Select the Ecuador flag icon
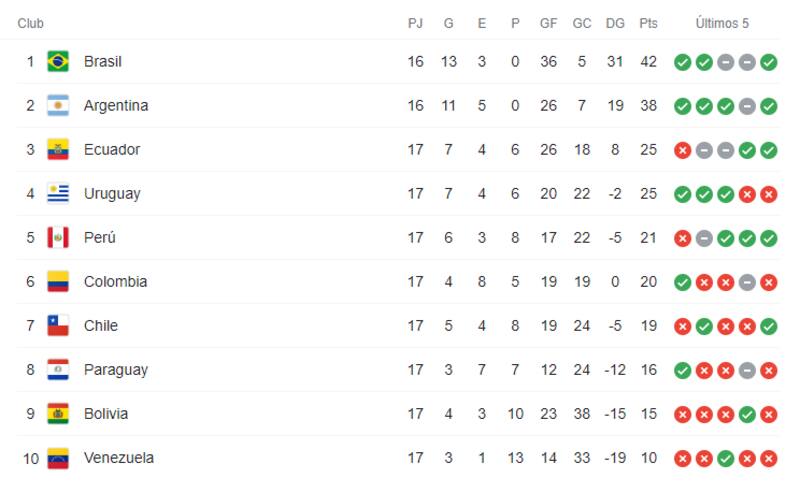800x493 pixels. tap(58, 150)
